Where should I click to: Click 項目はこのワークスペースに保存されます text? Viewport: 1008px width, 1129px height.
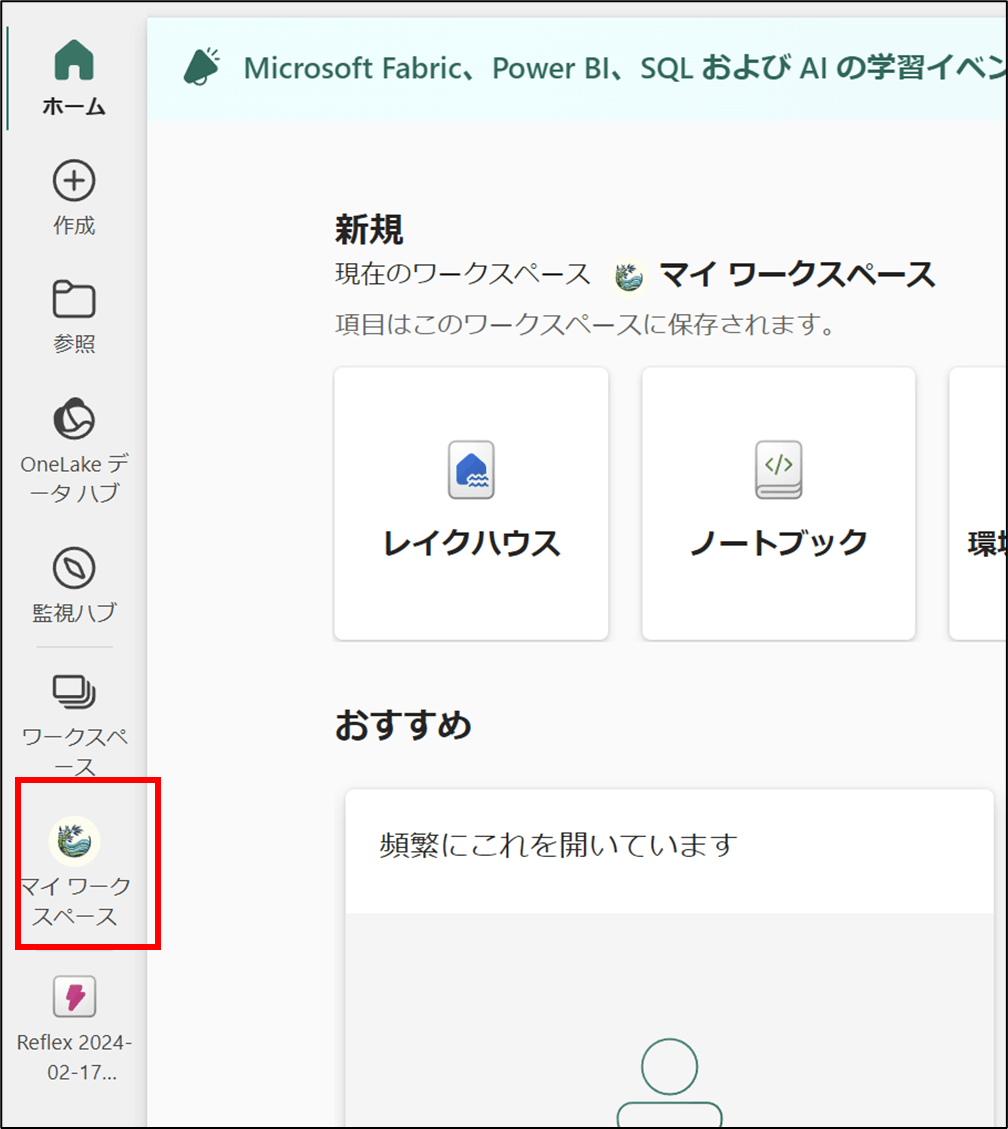click(x=585, y=324)
